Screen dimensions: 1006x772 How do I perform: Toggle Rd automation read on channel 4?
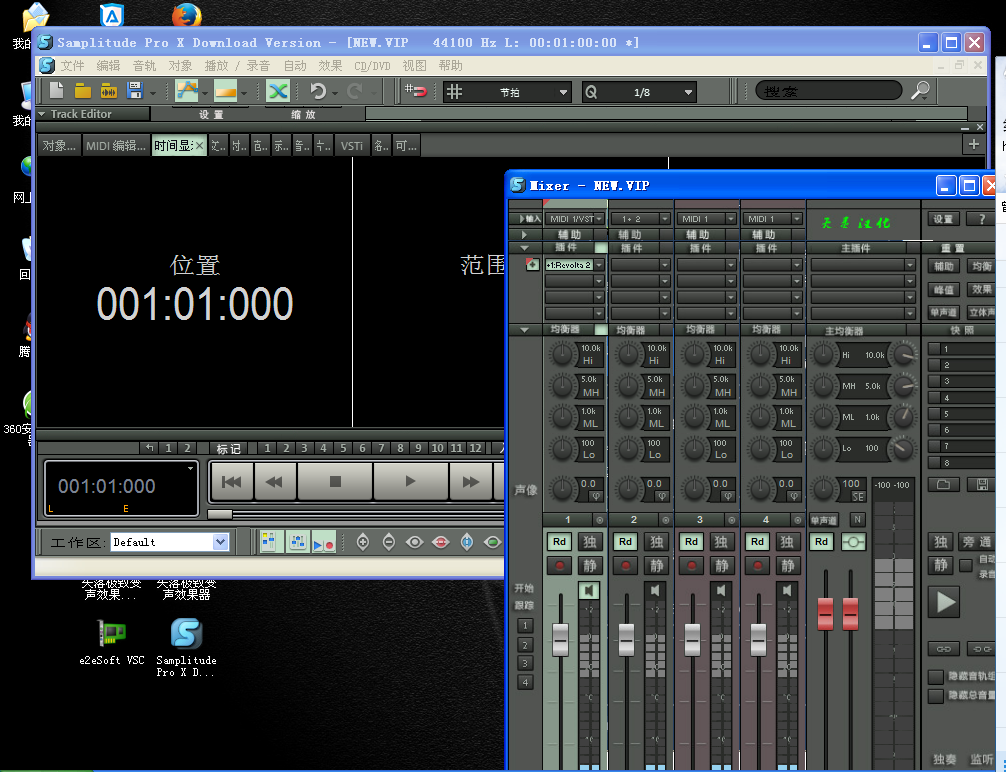tap(757, 542)
